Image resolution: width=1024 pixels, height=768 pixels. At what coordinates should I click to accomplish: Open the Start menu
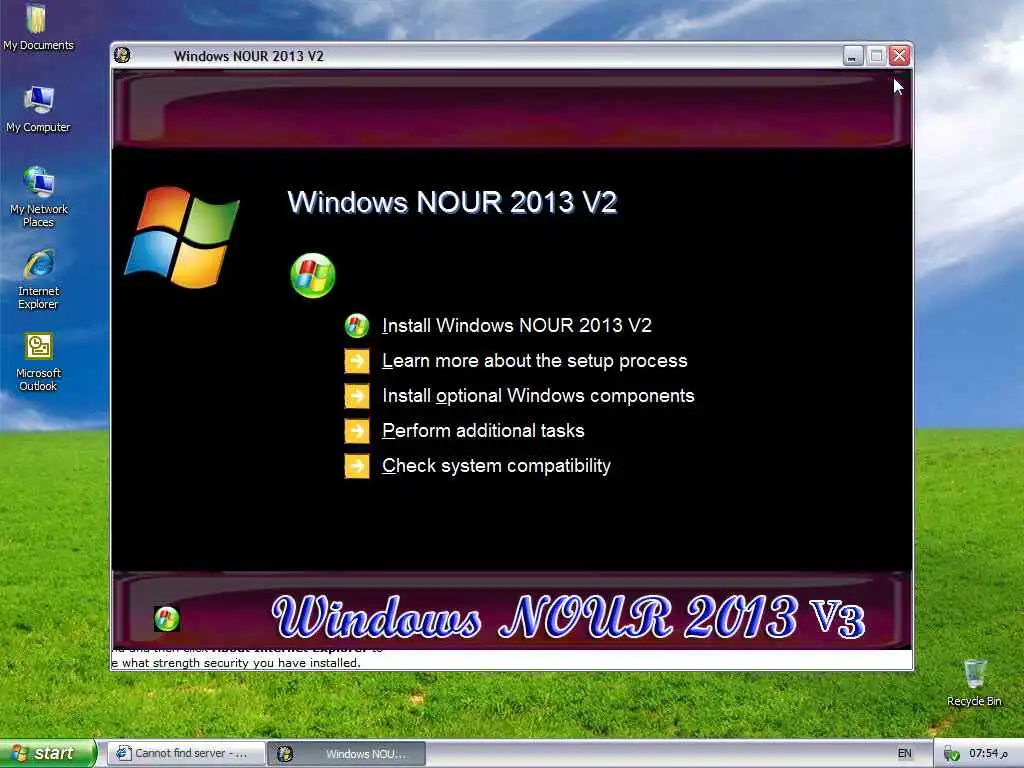47,754
